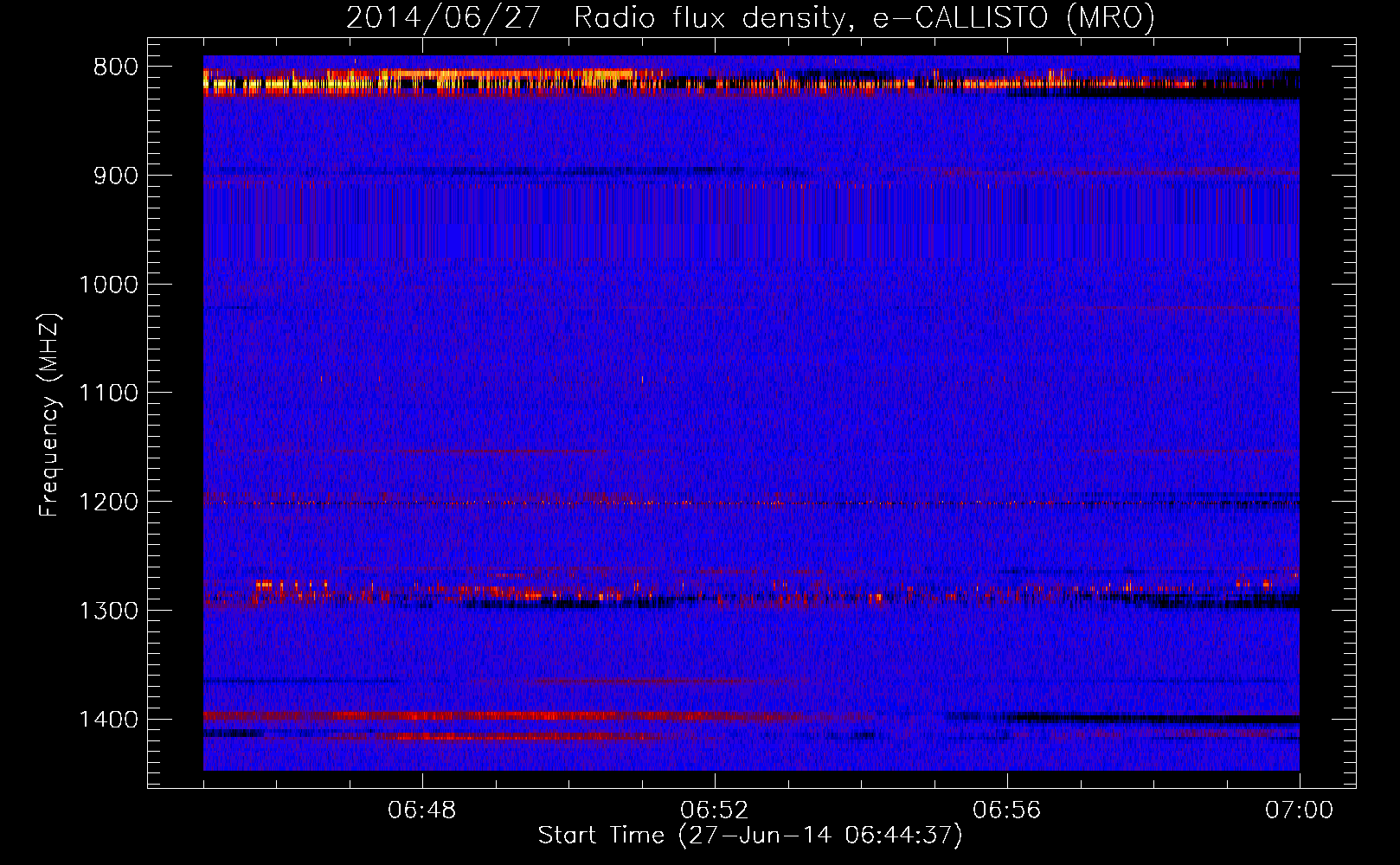Click the thin dotted line at 1200 MHz

751,503
